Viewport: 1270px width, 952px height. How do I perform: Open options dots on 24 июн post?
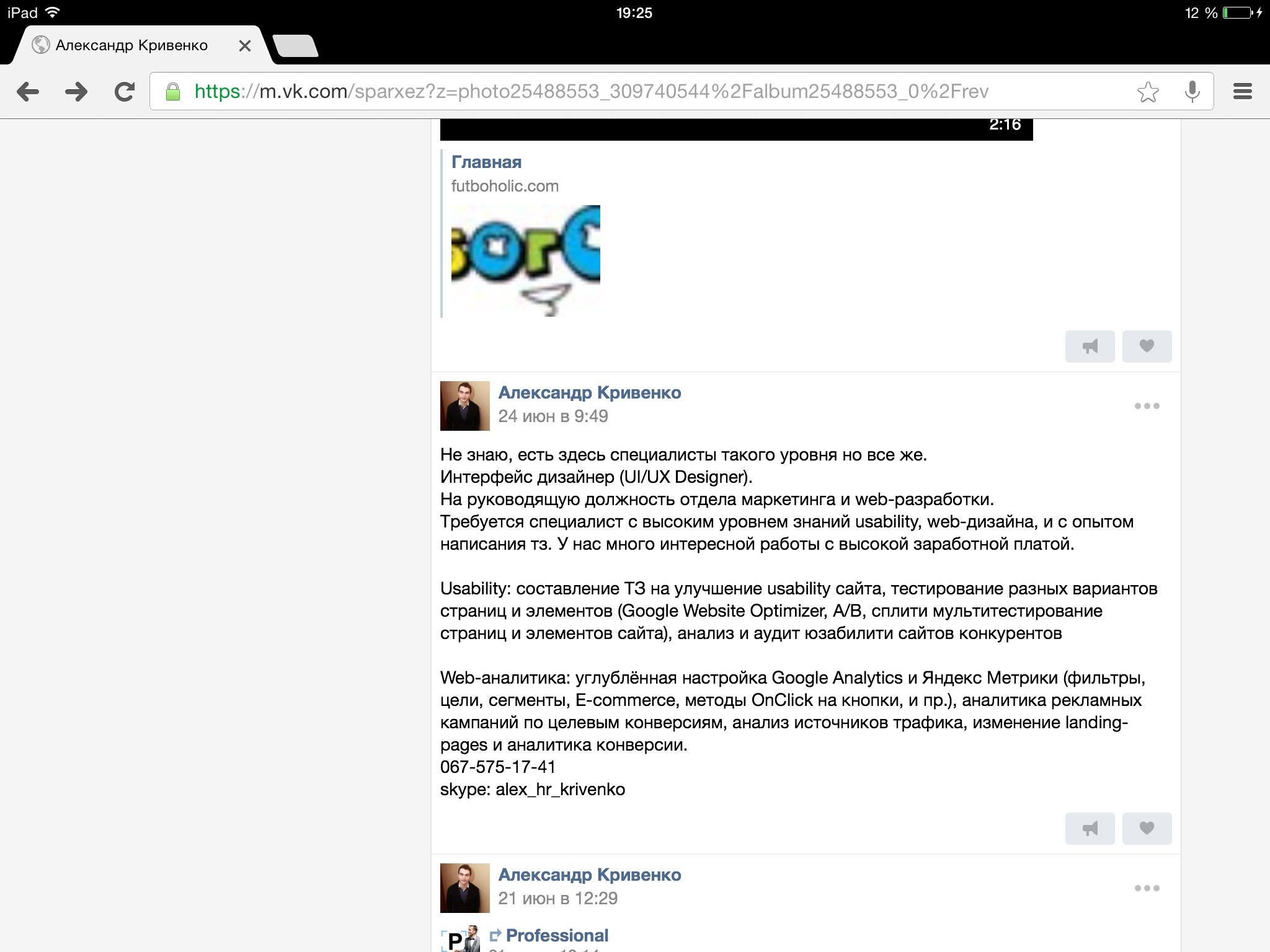pyautogui.click(x=1147, y=406)
